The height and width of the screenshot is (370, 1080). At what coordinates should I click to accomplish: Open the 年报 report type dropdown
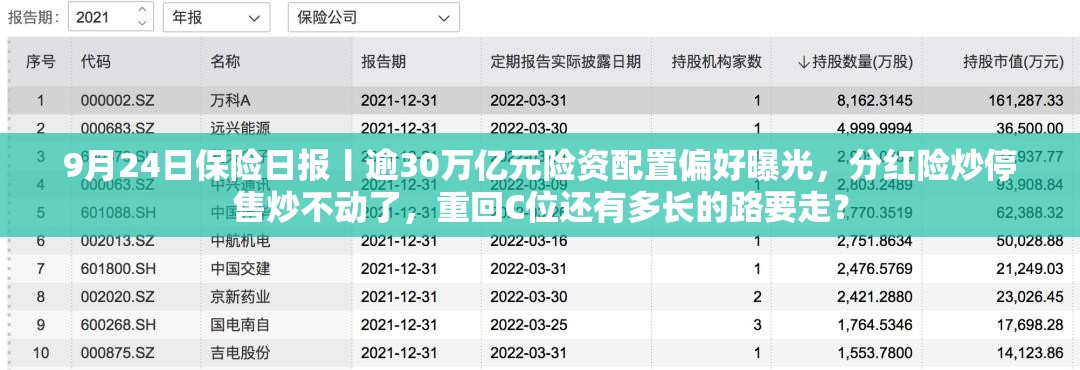(x=216, y=17)
